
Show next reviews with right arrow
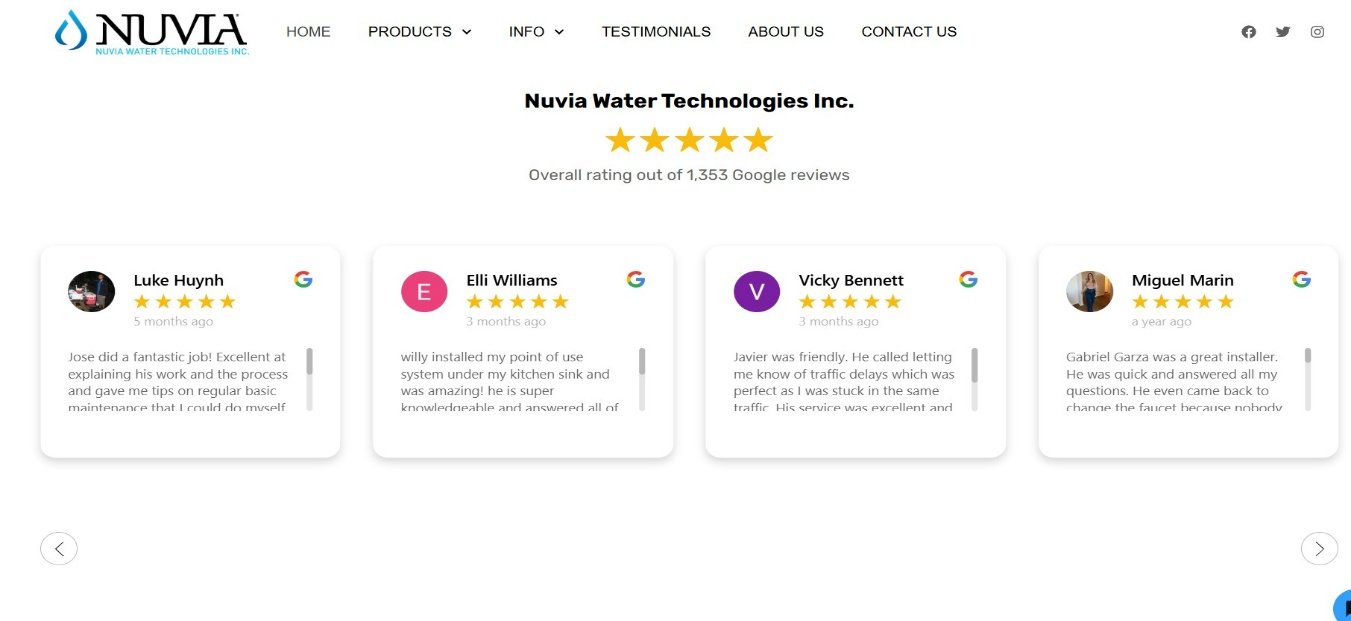point(1319,548)
